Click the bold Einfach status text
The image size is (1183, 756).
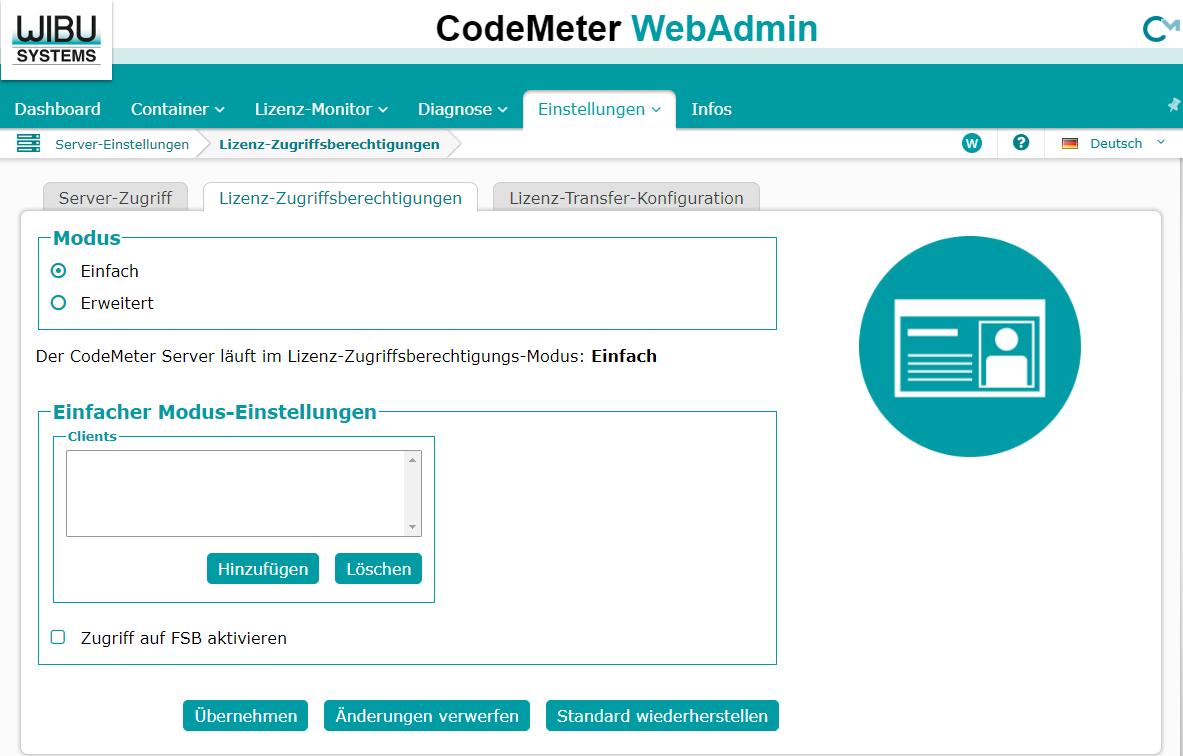click(x=624, y=356)
